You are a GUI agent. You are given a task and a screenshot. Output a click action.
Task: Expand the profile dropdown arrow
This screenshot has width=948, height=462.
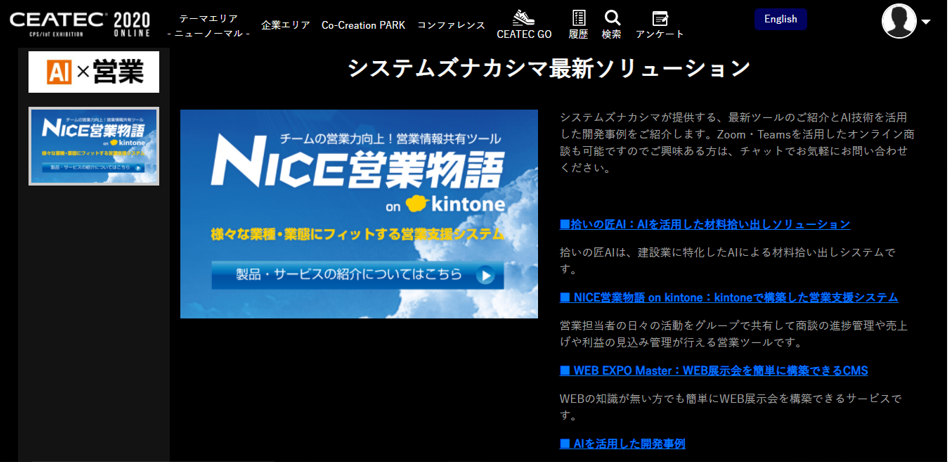tap(926, 22)
